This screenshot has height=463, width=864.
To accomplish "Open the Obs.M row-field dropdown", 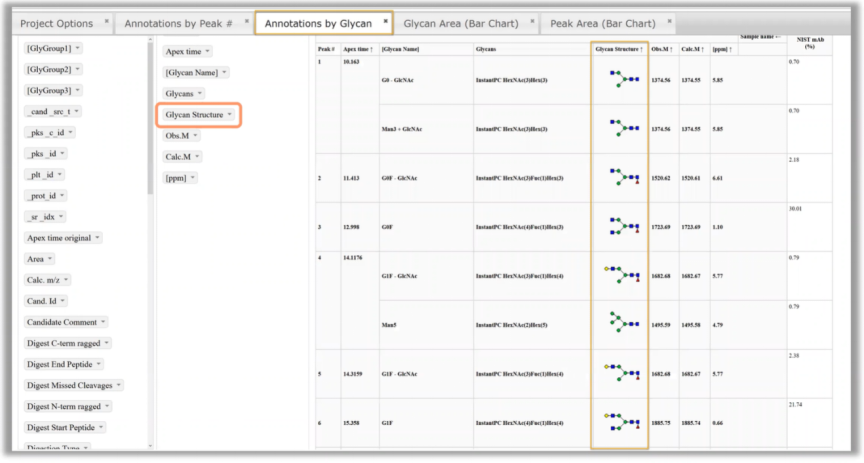I will [196, 136].
